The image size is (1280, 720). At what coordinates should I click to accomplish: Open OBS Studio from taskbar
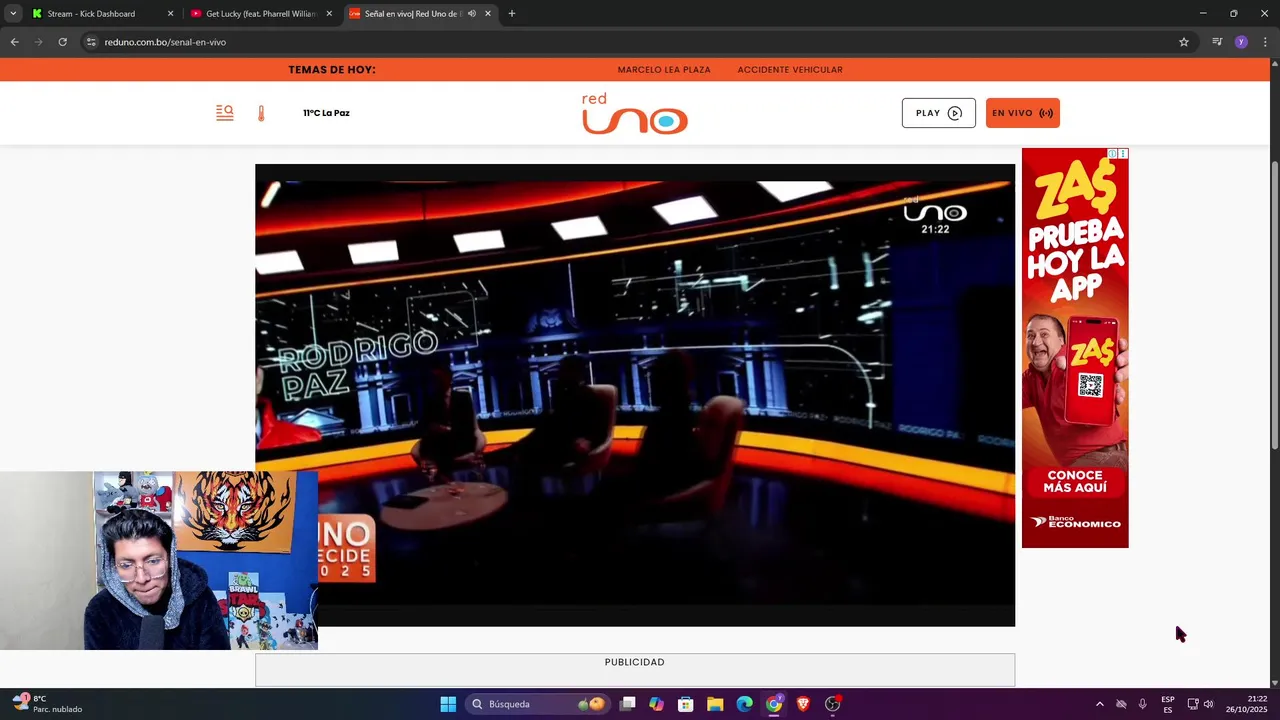point(833,704)
